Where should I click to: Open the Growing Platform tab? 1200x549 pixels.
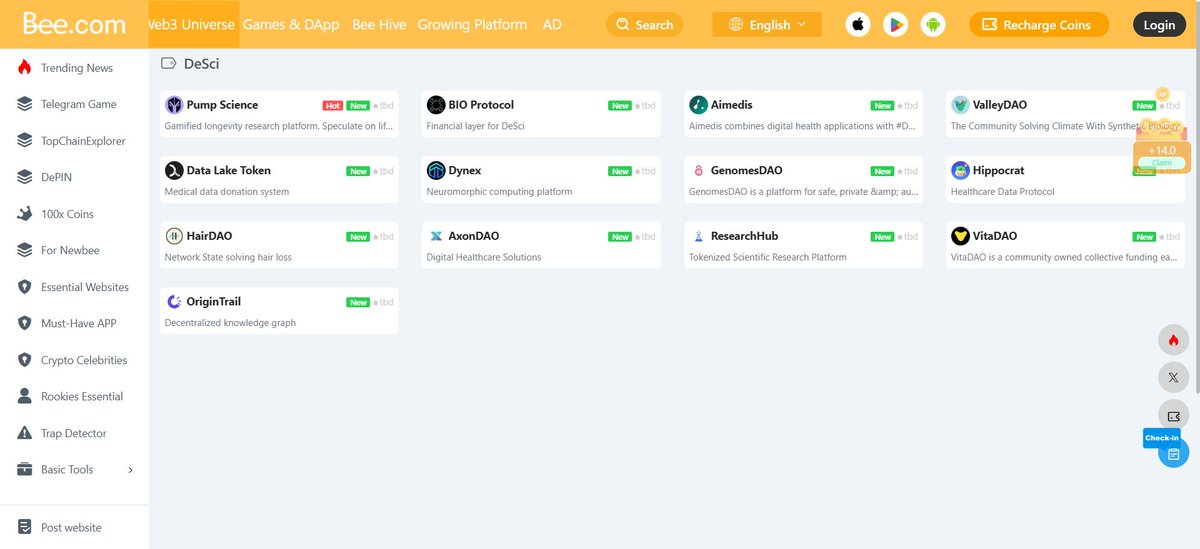click(x=472, y=24)
